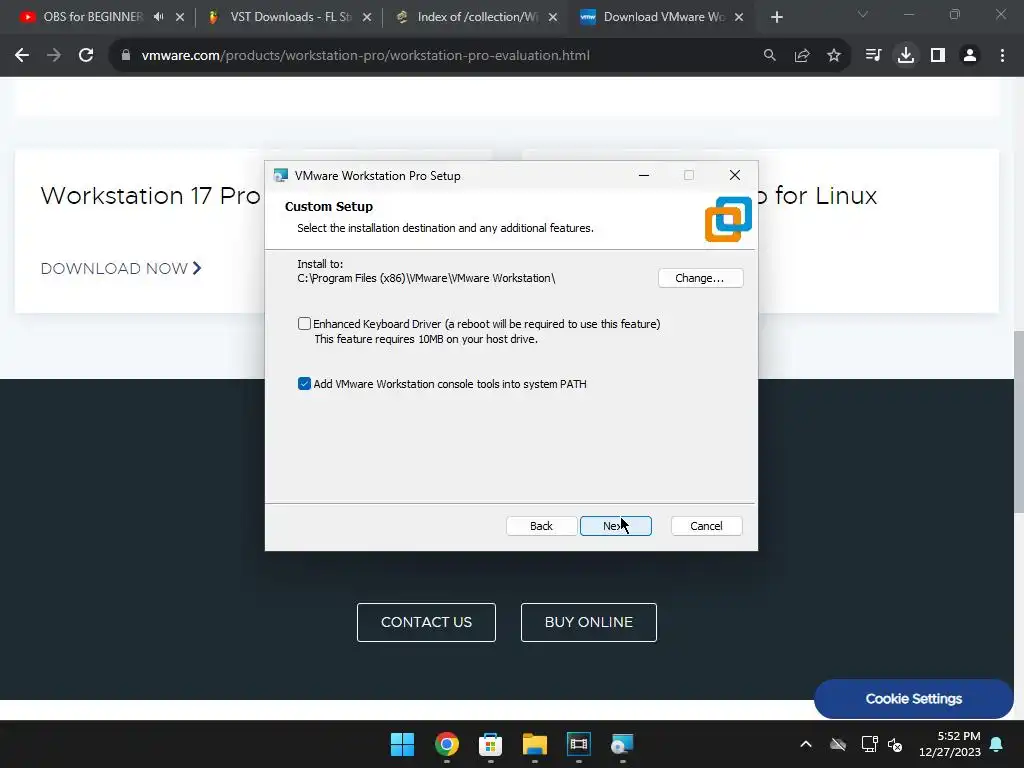1024x768 pixels.
Task: Show hidden system tray icons
Action: [x=806, y=744]
